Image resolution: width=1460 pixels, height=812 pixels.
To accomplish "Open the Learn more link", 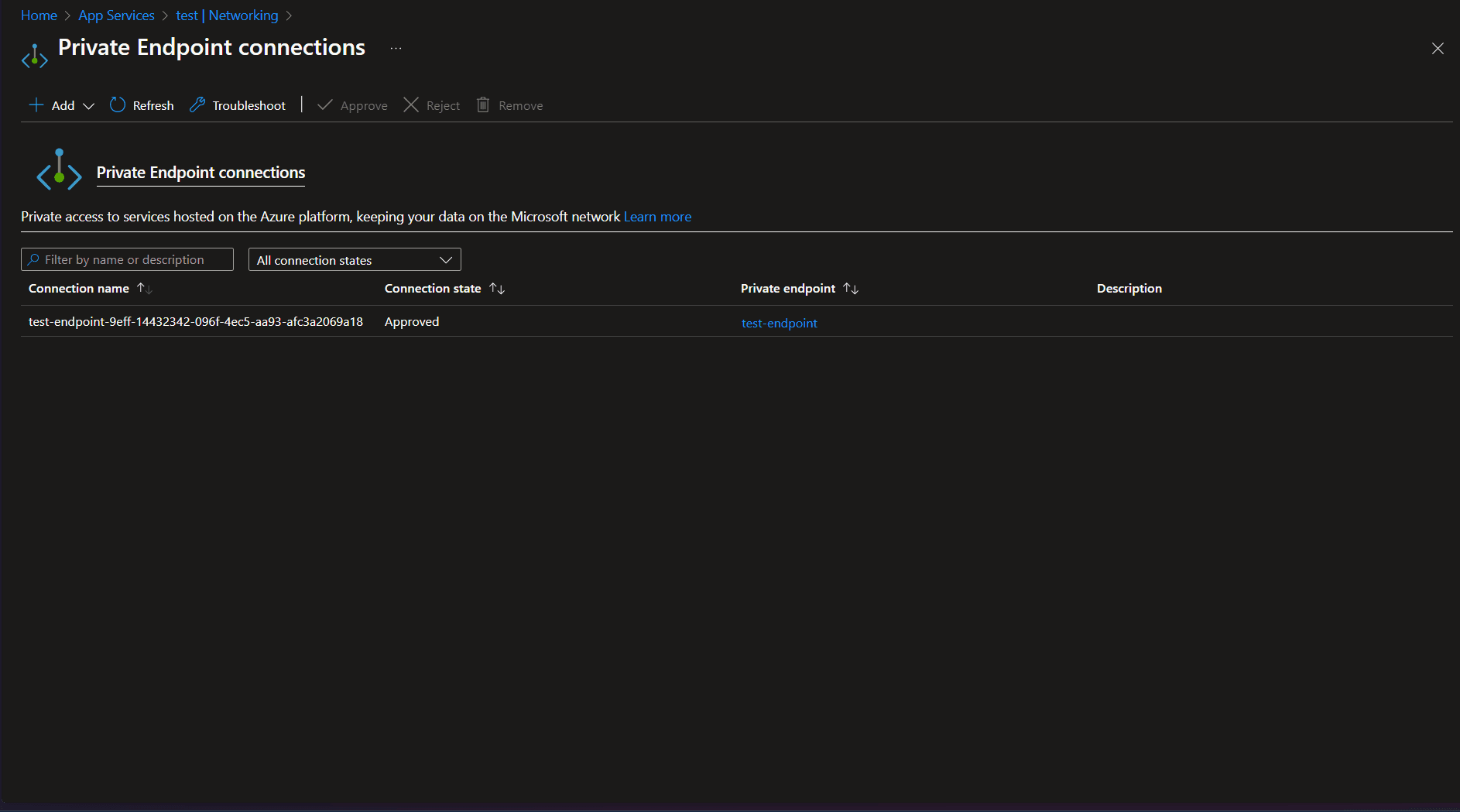I will click(657, 217).
